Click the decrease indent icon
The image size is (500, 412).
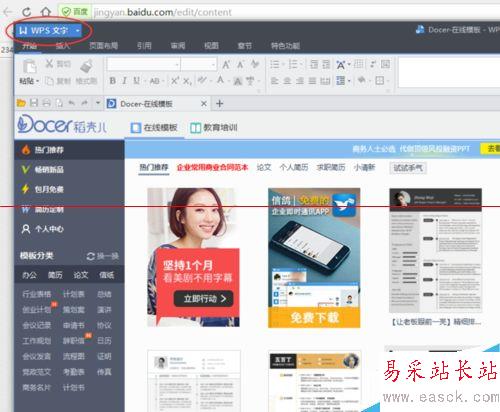click(x=314, y=64)
